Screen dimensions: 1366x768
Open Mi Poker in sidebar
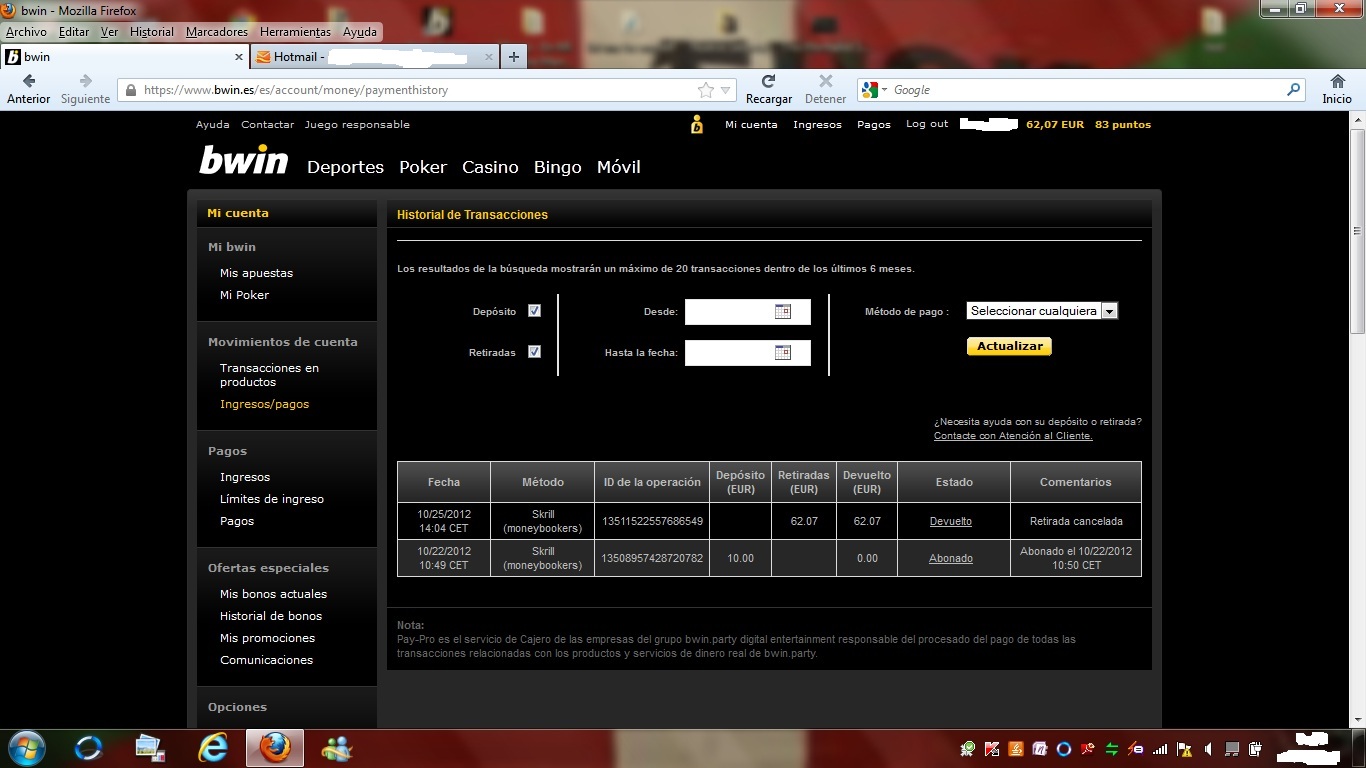[x=244, y=295]
